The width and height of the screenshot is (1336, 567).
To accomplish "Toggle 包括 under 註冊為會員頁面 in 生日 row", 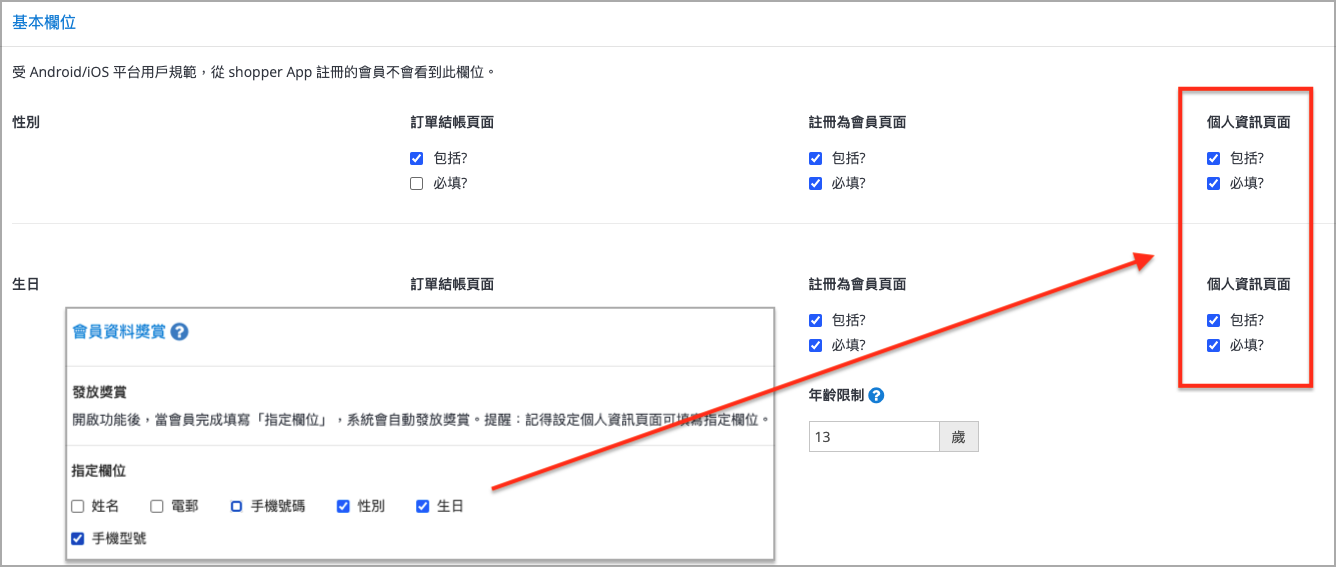I will pyautogui.click(x=816, y=320).
